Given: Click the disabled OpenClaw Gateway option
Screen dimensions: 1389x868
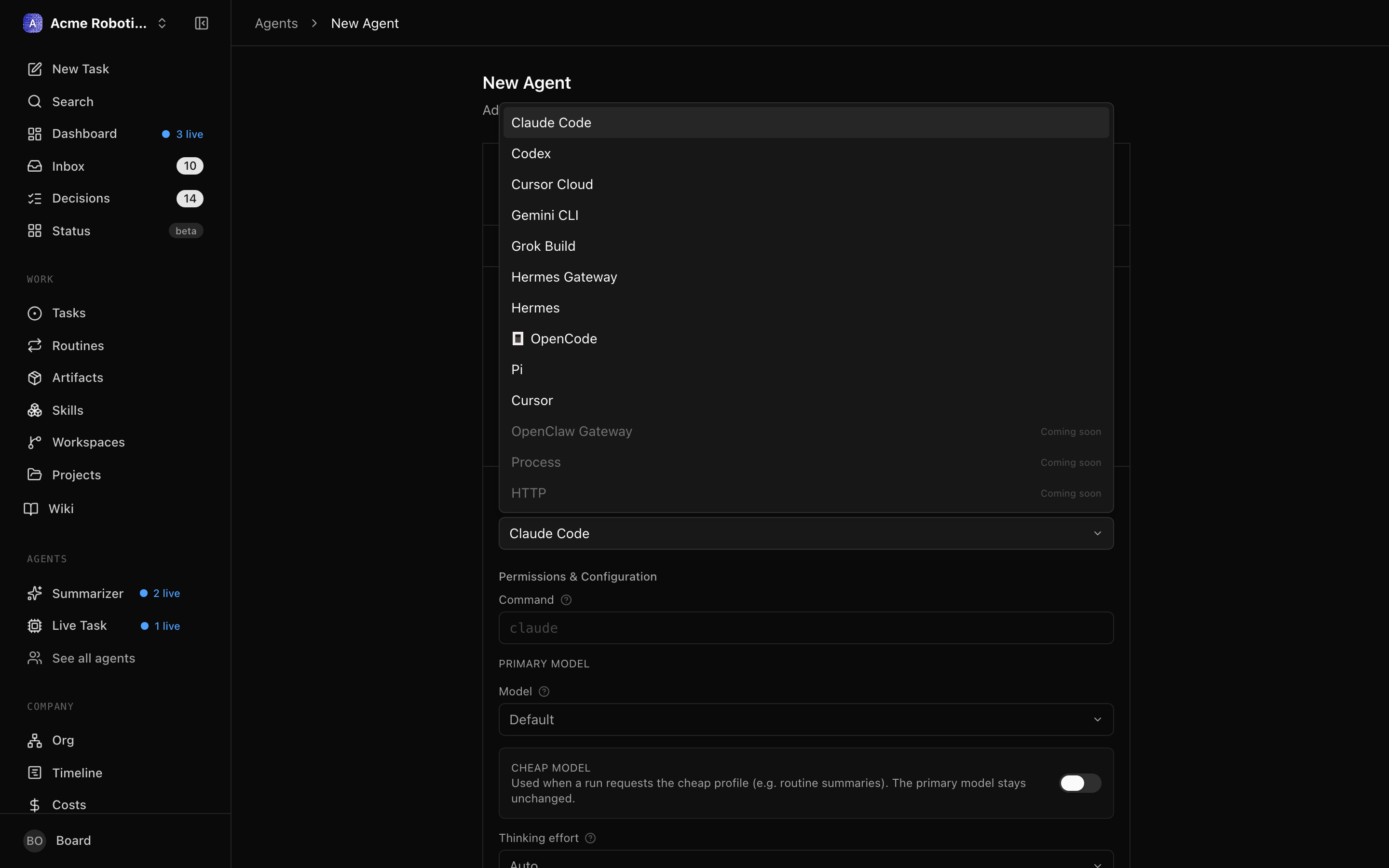Looking at the screenshot, I should click(806, 432).
